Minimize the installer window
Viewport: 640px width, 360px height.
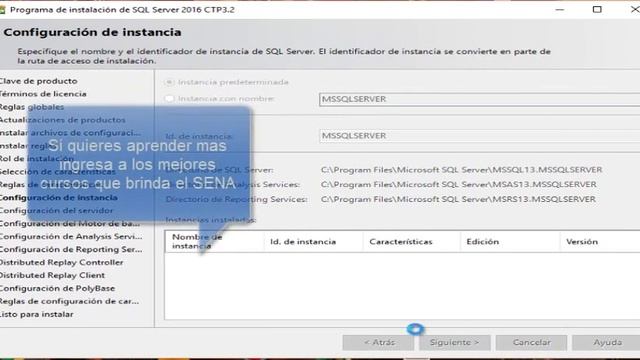pos(560,9)
